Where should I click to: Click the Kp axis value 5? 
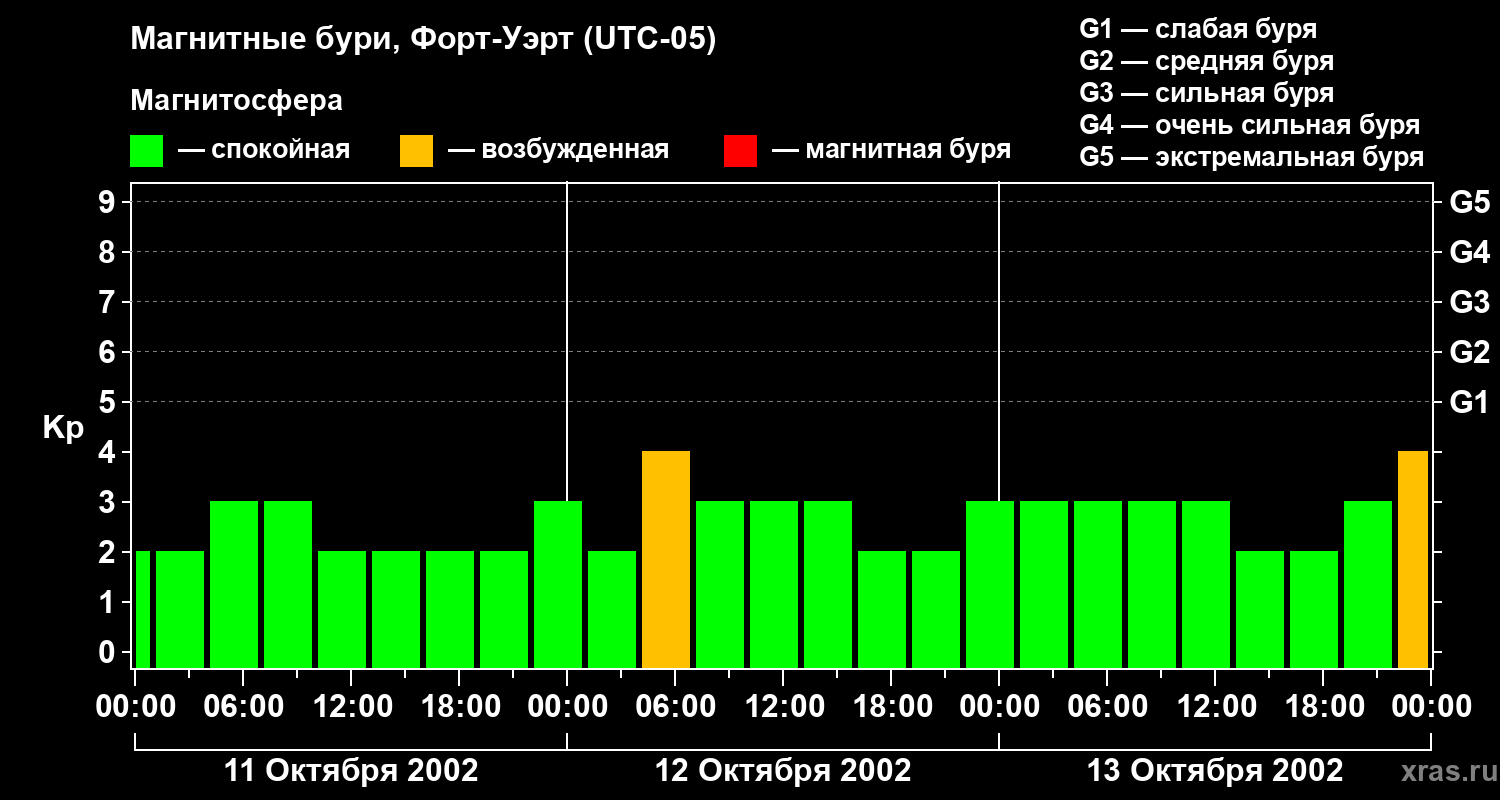(109, 402)
